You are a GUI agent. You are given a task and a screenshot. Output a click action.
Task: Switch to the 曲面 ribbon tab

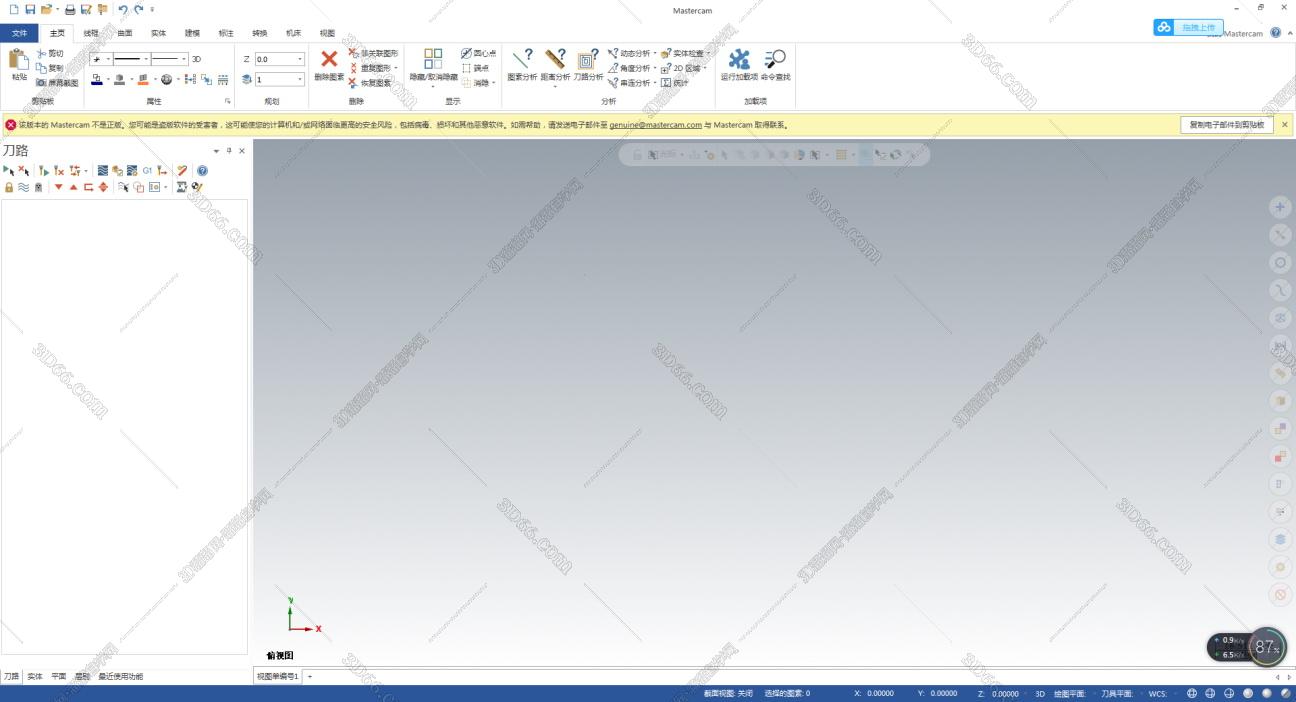[x=125, y=33]
